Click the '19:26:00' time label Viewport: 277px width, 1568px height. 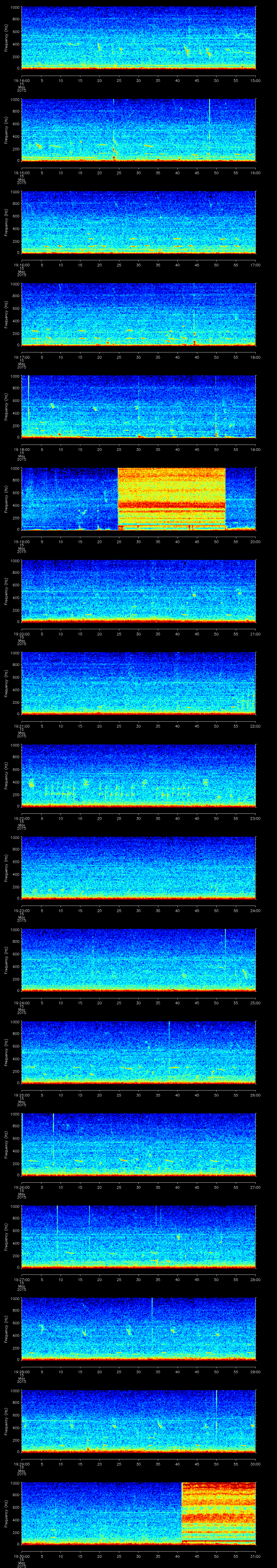pyautogui.click(x=21, y=1187)
